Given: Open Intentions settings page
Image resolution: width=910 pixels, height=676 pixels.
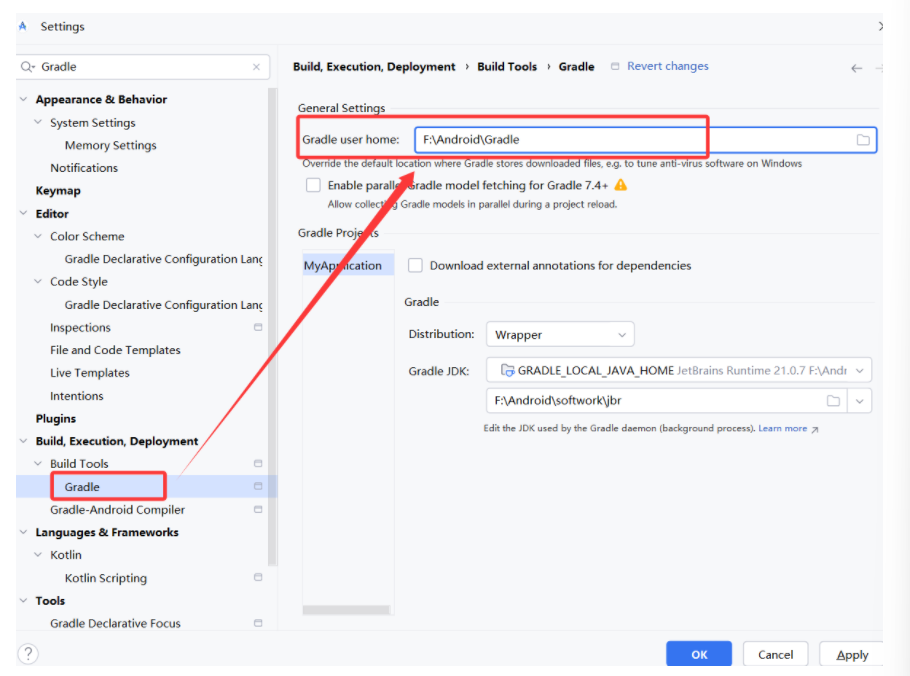Looking at the screenshot, I should [77, 396].
